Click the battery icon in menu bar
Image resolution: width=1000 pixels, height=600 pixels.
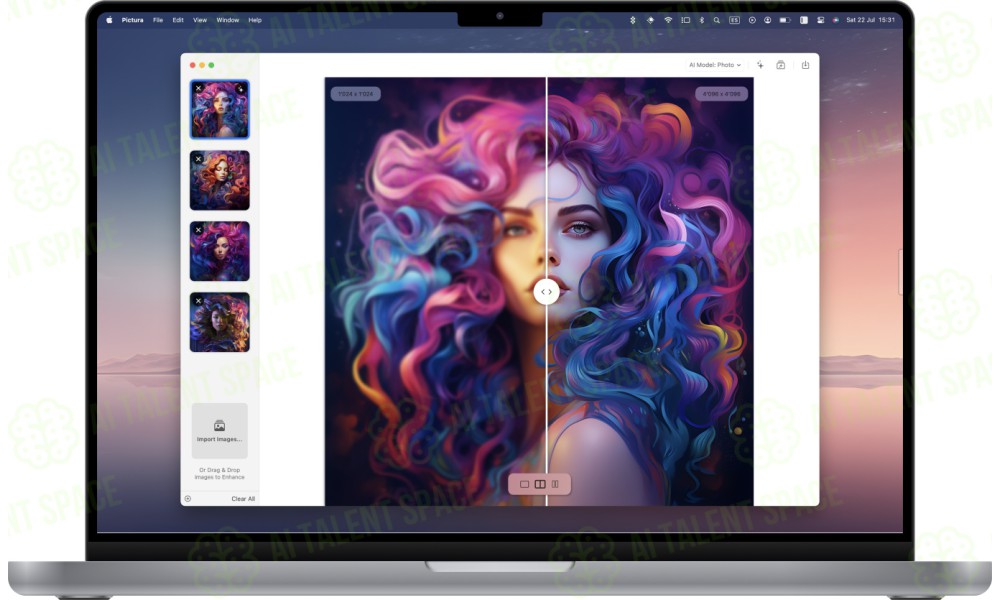pyautogui.click(x=785, y=20)
